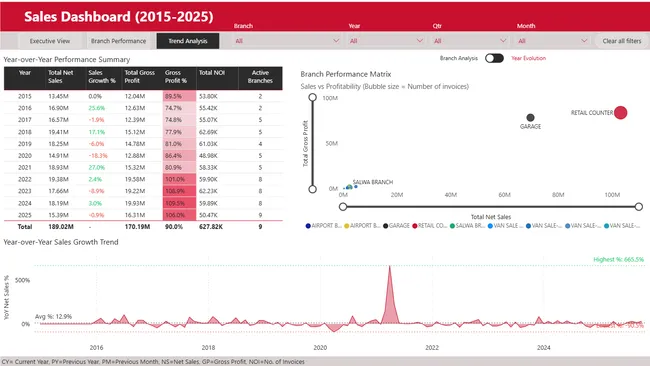Click the top handle of Total Gross Profit slider
Viewport: 650px width, 366px height.
pyautogui.click(x=313, y=97)
